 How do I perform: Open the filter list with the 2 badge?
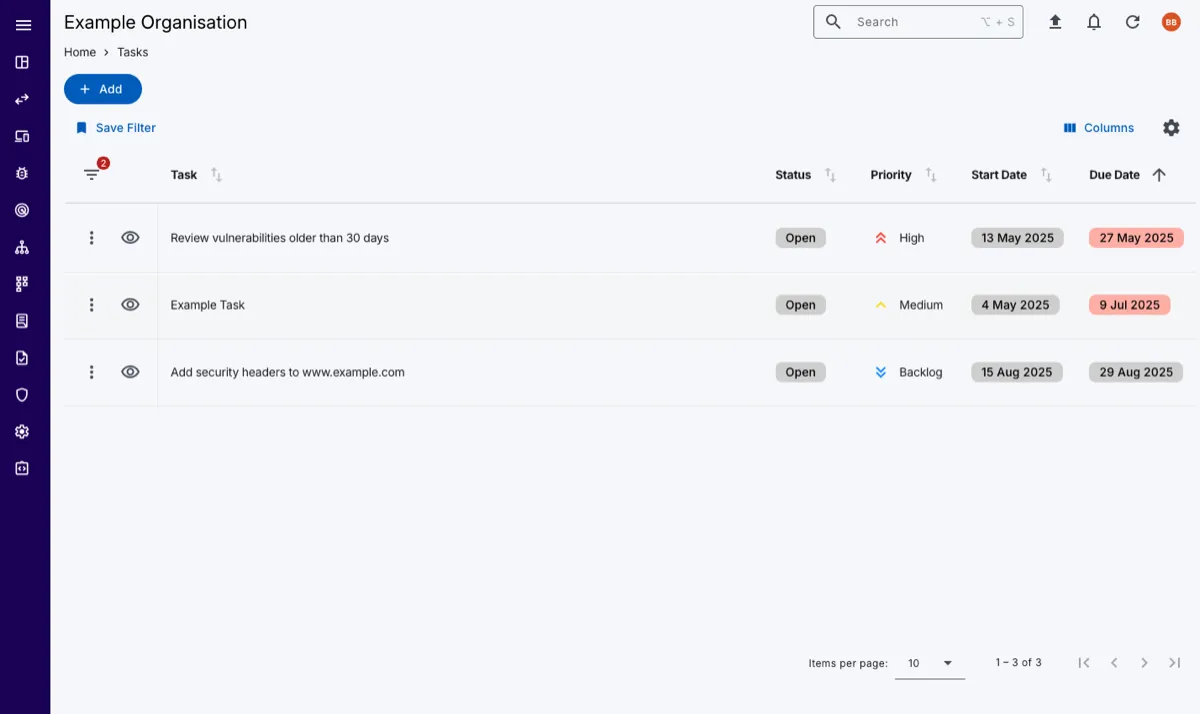[x=92, y=175]
